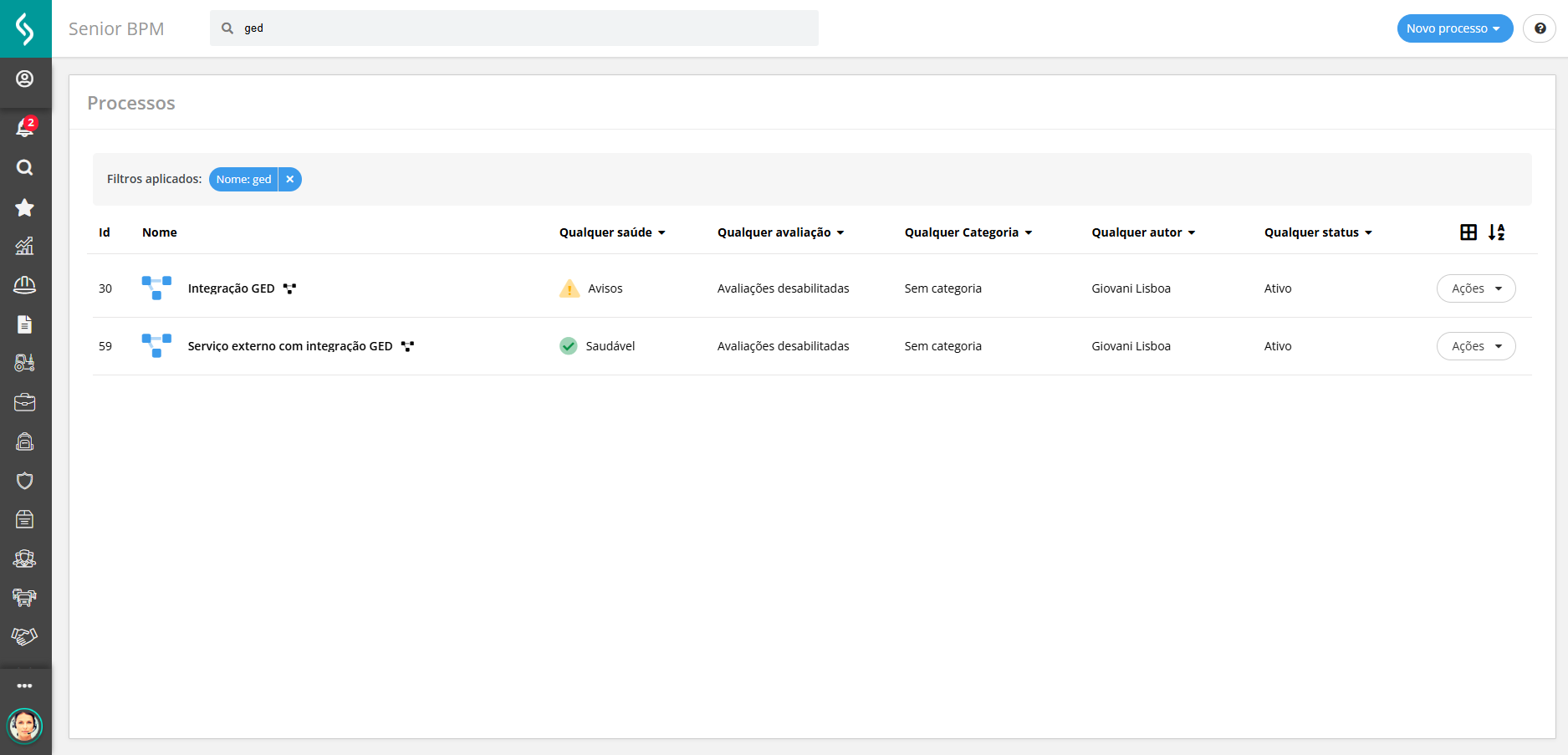Click the 'Novo processo' button
This screenshot has width=1568, height=755.
1454,28
